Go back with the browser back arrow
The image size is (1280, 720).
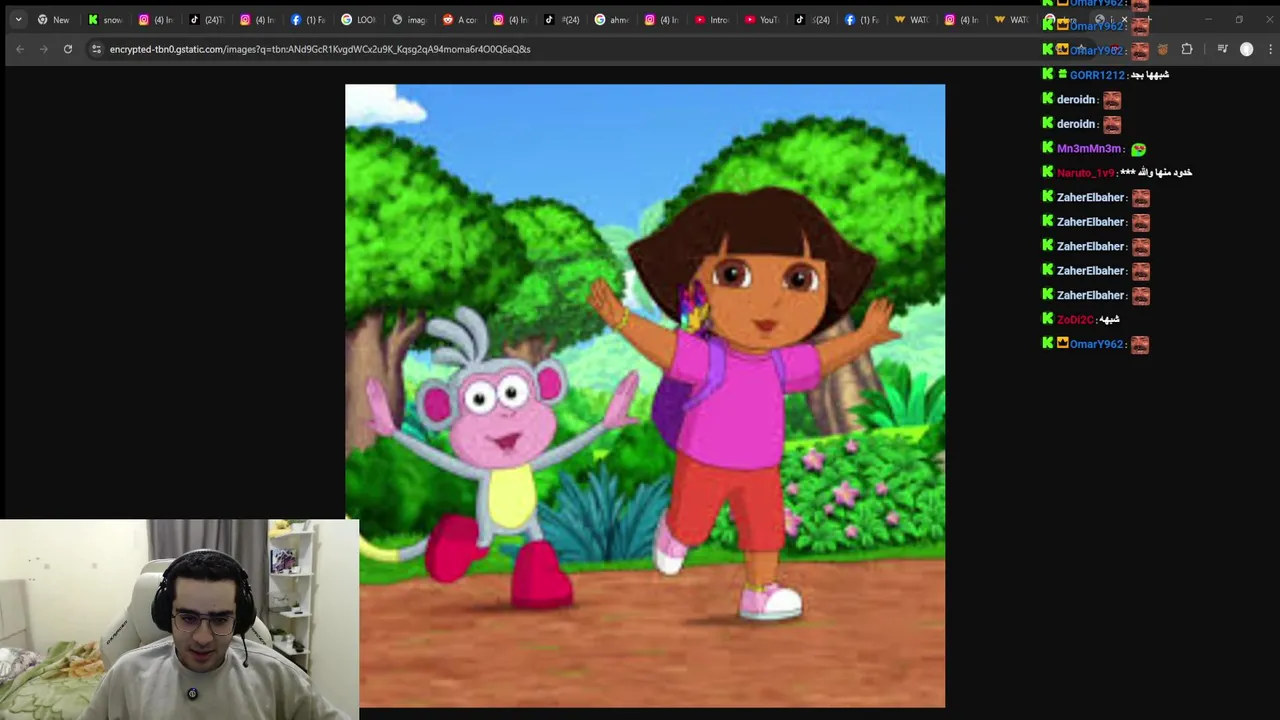tap(20, 49)
